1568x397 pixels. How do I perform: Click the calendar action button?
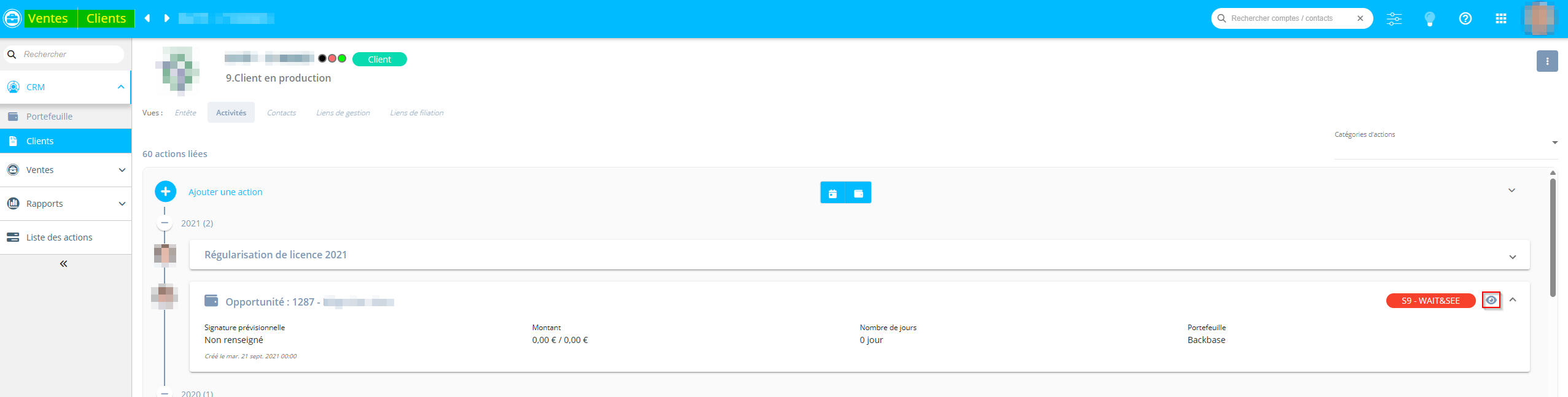pos(833,193)
